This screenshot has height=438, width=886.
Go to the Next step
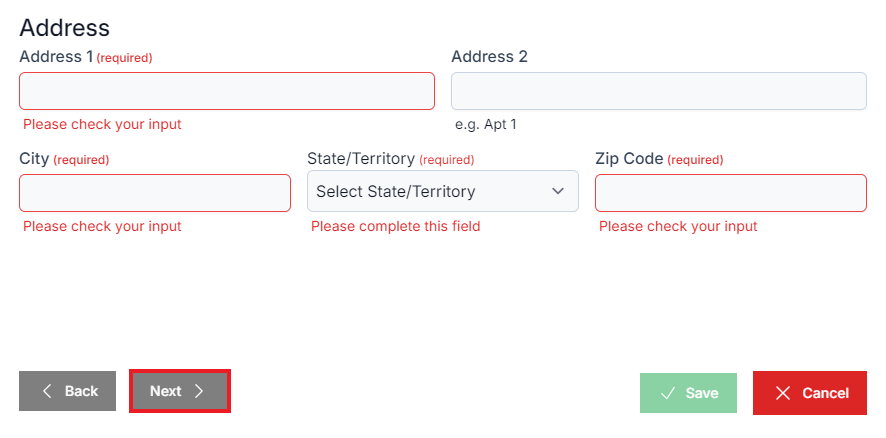click(180, 391)
